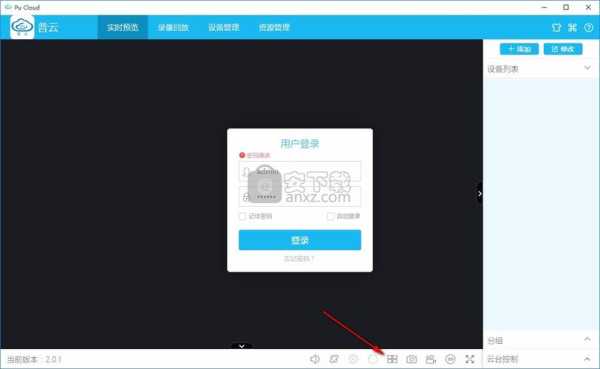Maximize the Pu Cloud window
The width and height of the screenshot is (600, 369).
tap(566, 7)
